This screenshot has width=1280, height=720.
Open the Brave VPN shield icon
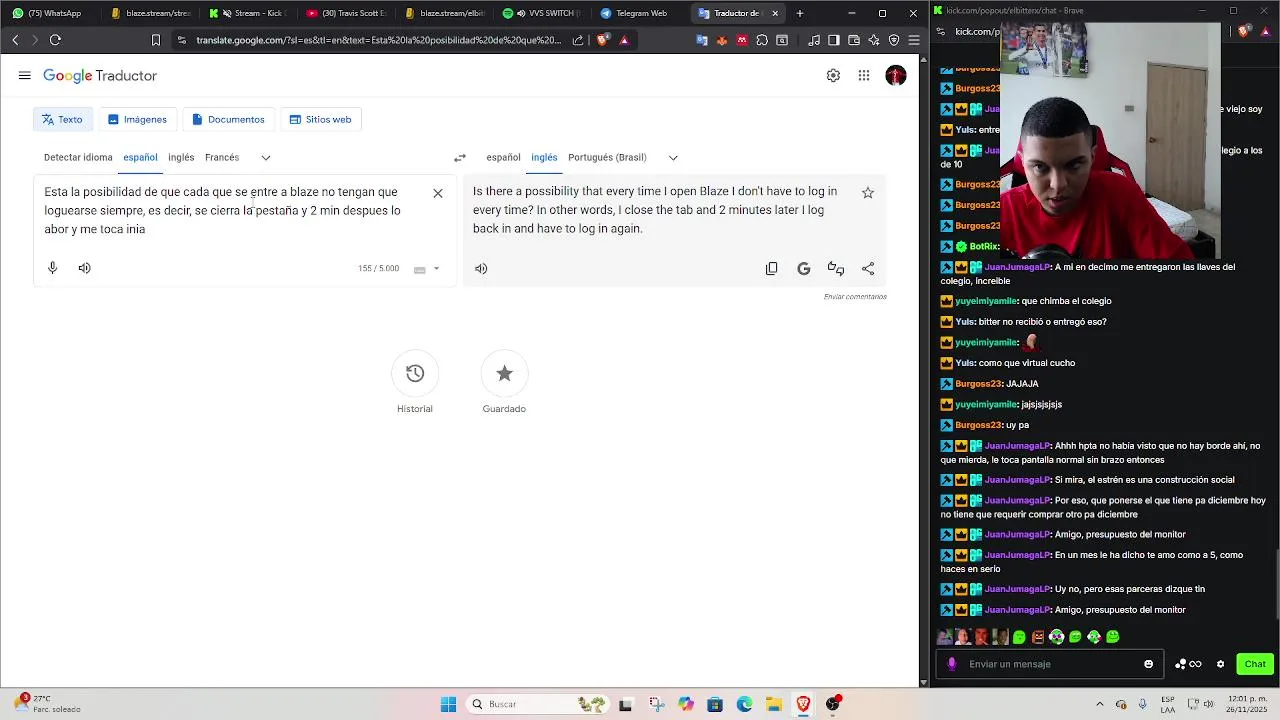coord(893,40)
